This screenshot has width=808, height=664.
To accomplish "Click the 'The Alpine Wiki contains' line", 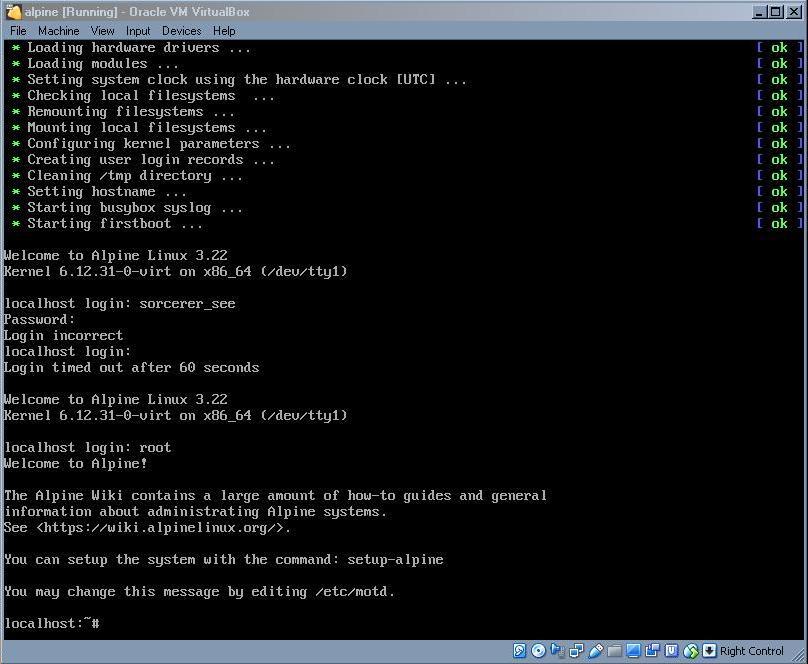I will [x=275, y=496].
